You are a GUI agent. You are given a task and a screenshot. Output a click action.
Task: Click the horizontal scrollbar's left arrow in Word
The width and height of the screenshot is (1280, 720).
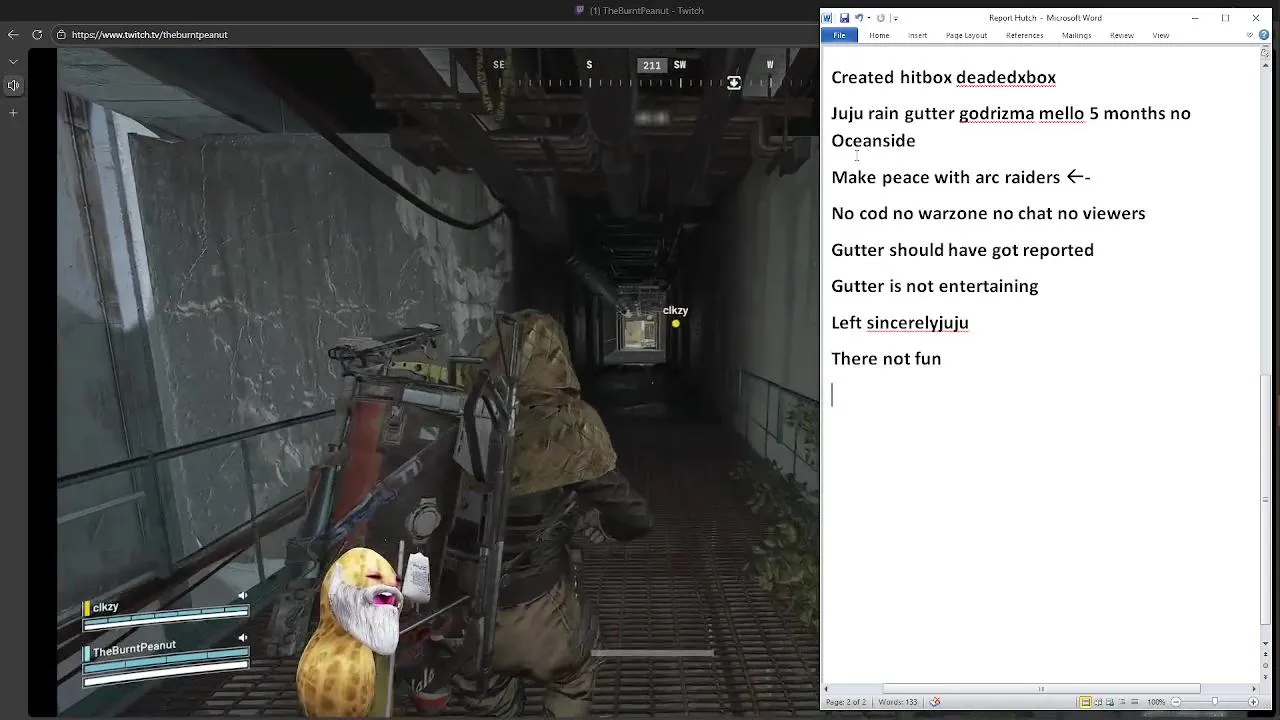pyautogui.click(x=827, y=688)
